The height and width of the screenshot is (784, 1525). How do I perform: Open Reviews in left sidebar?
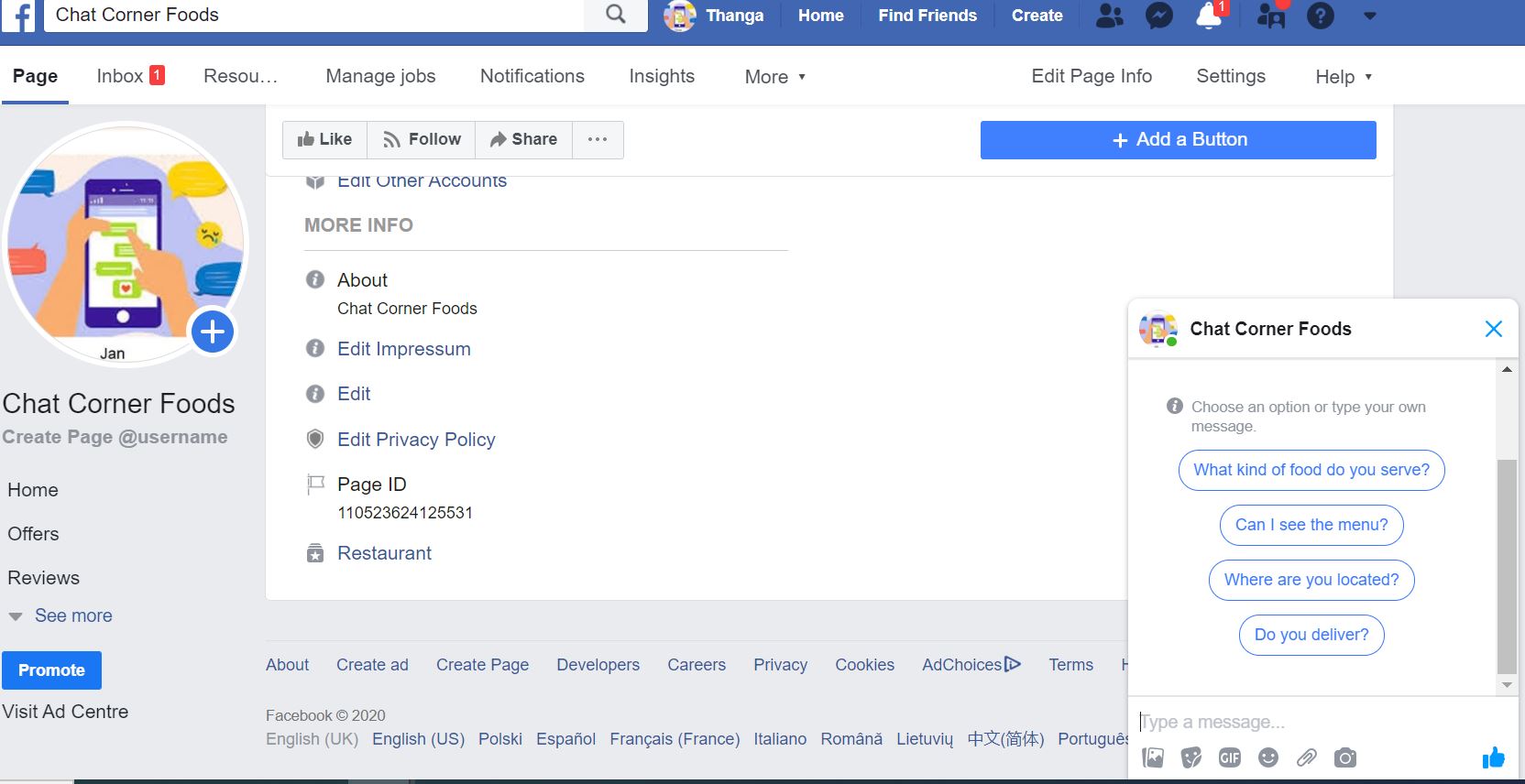pyautogui.click(x=43, y=578)
